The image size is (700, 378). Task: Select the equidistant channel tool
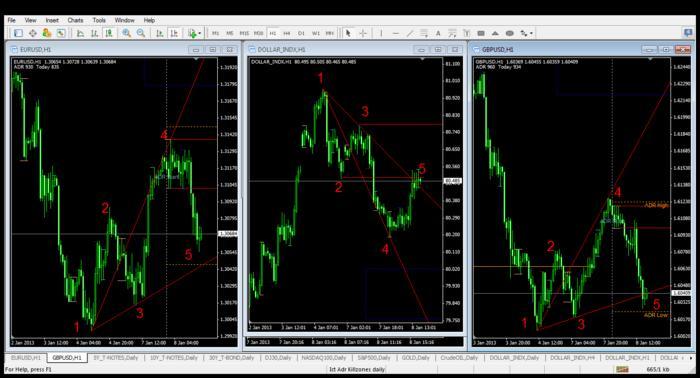point(424,33)
